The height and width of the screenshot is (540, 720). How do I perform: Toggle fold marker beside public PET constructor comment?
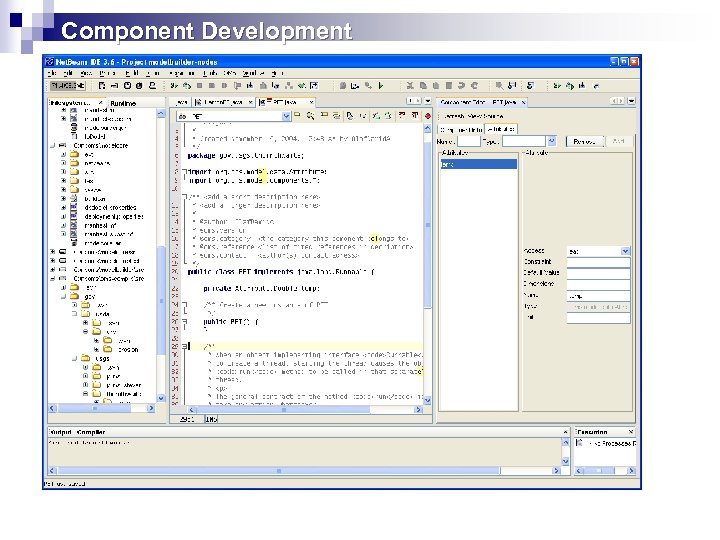185,304
